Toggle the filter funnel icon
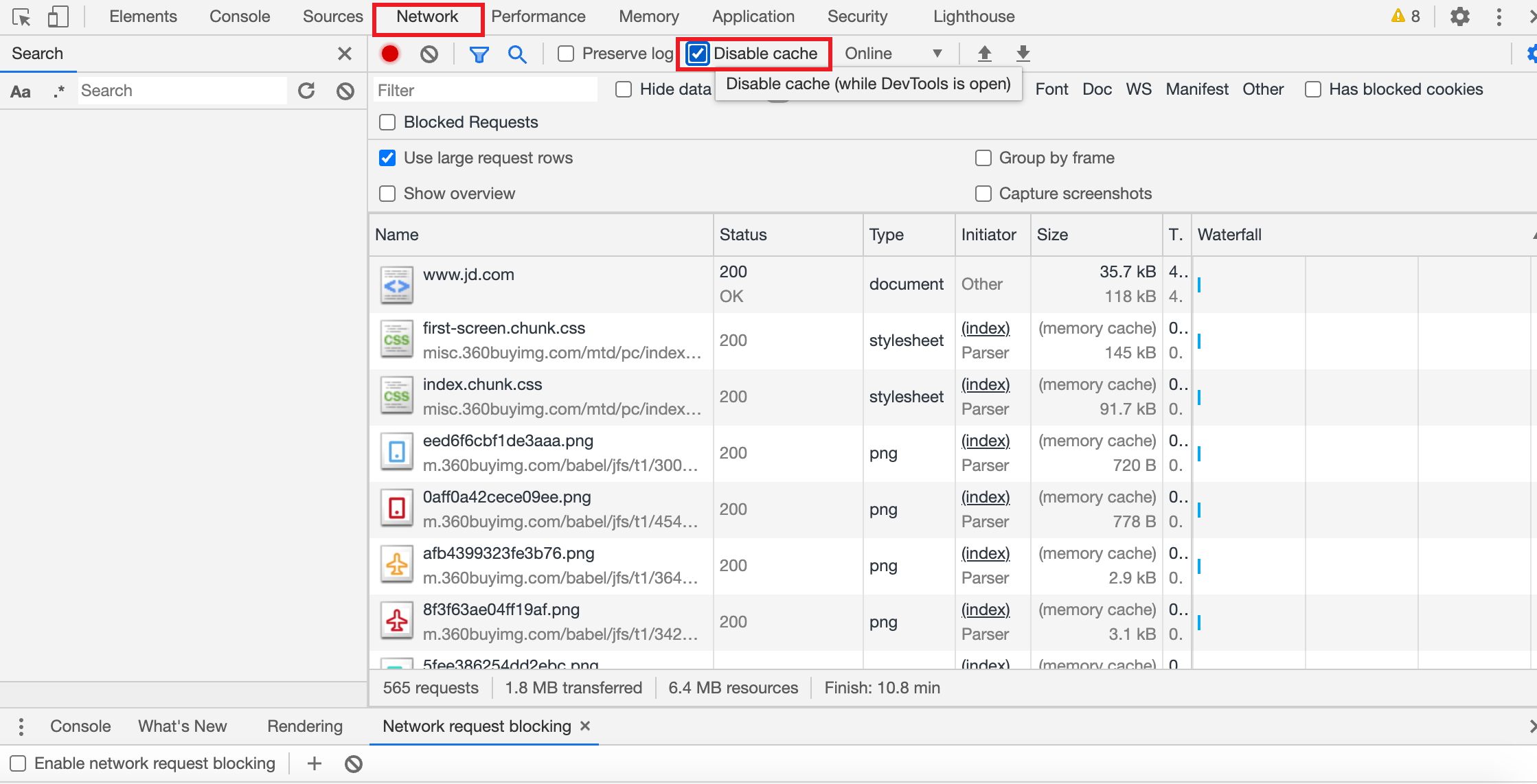The height and width of the screenshot is (784, 1537). point(479,54)
